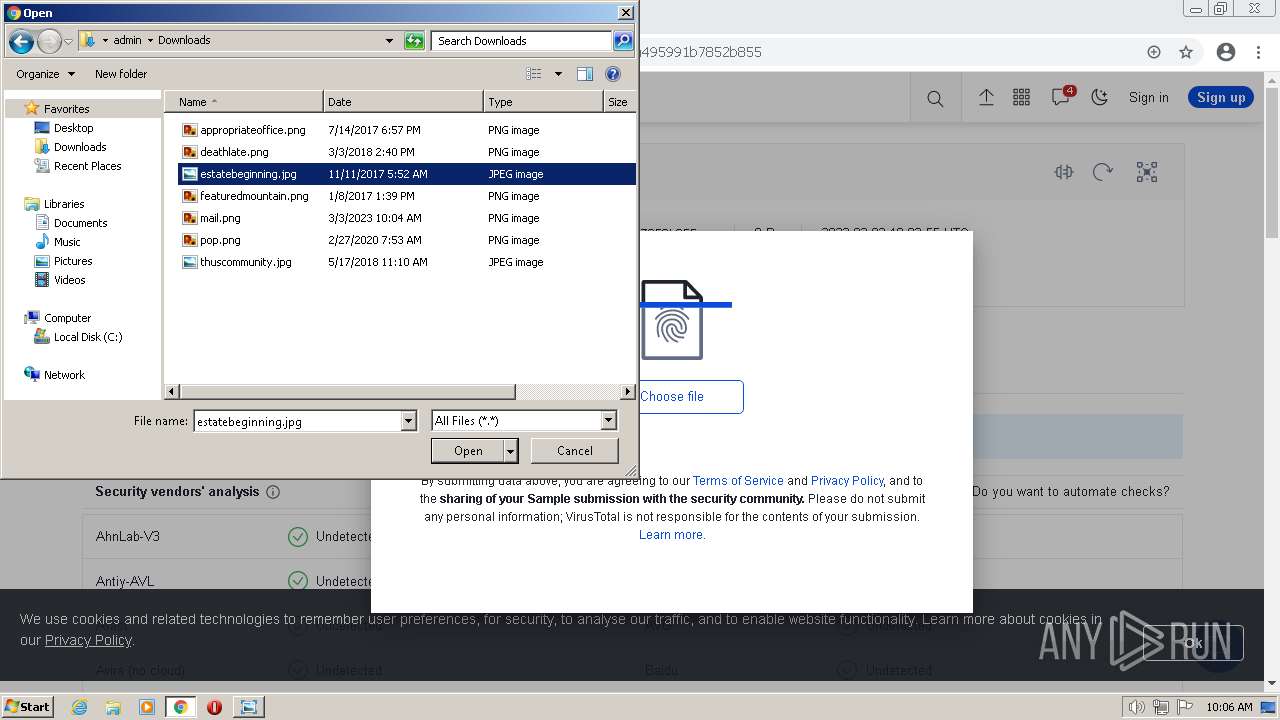Click the similarity compare icon on page
Screen dimensions: 1280x720
point(1064,172)
